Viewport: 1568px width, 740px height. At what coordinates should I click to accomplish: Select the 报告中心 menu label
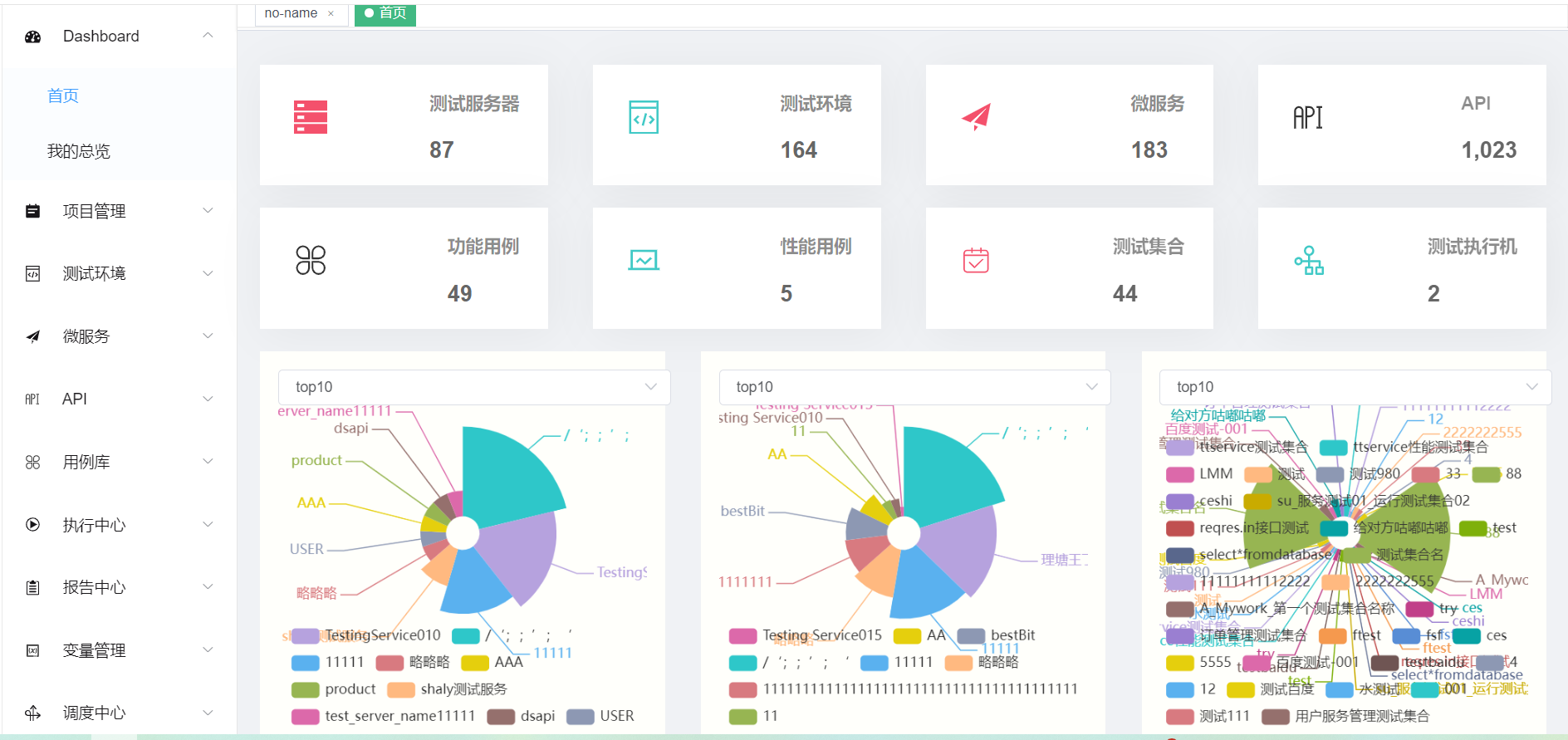click(x=95, y=588)
